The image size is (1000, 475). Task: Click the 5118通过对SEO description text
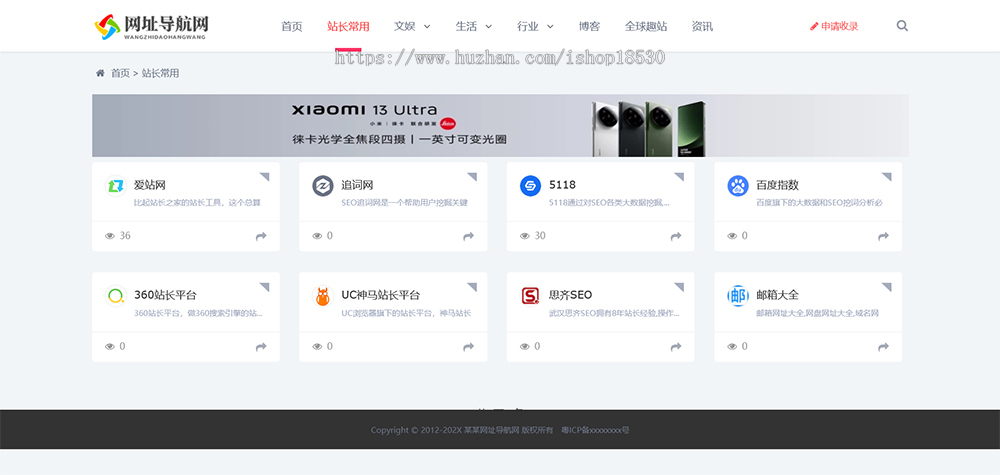610,203
